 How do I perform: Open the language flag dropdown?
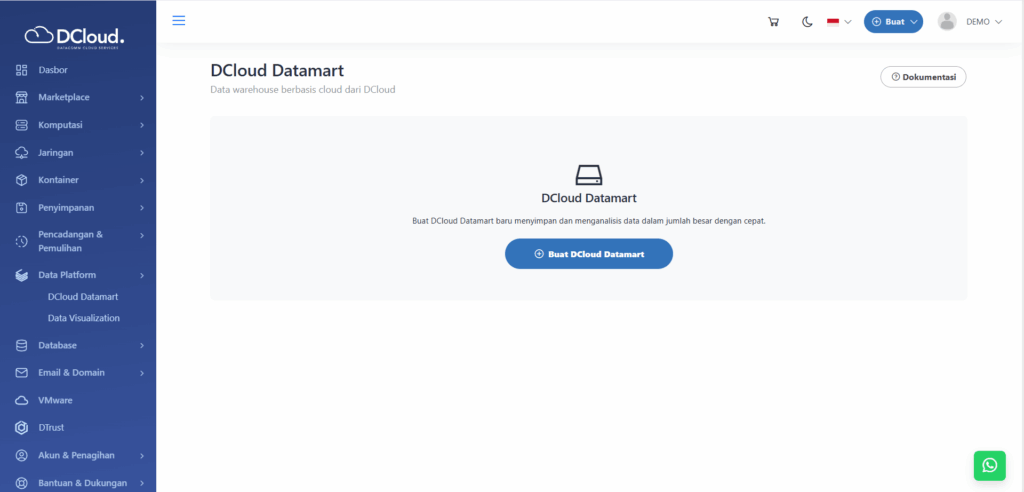click(838, 22)
